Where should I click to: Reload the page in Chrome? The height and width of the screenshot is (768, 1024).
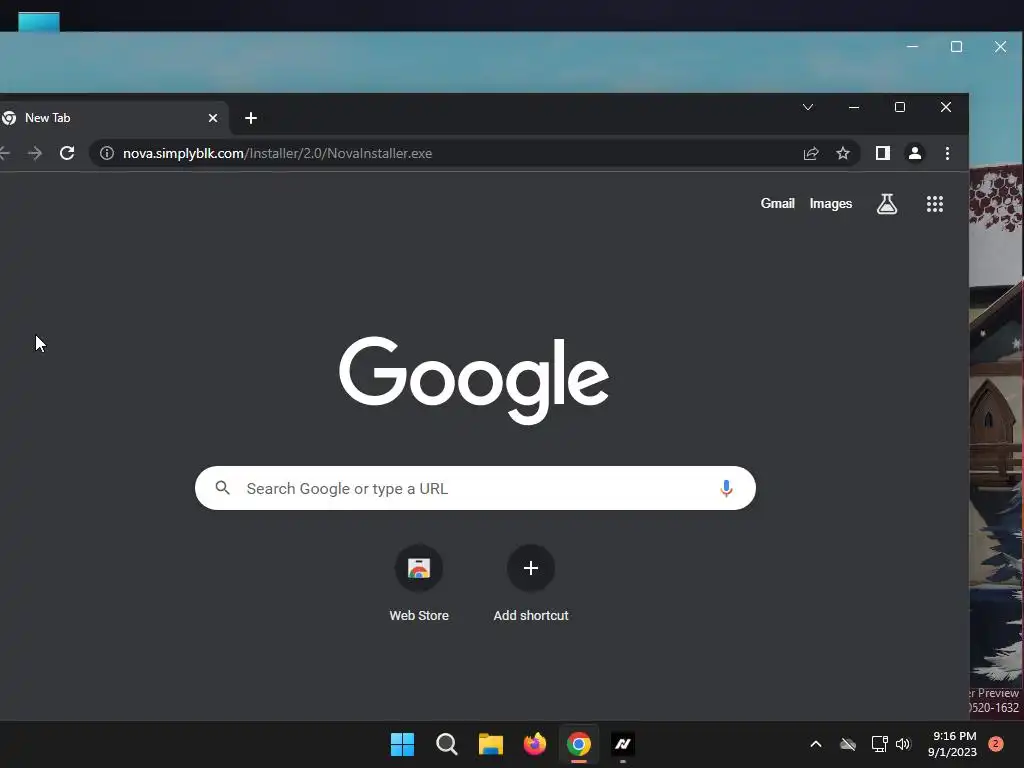click(x=67, y=153)
